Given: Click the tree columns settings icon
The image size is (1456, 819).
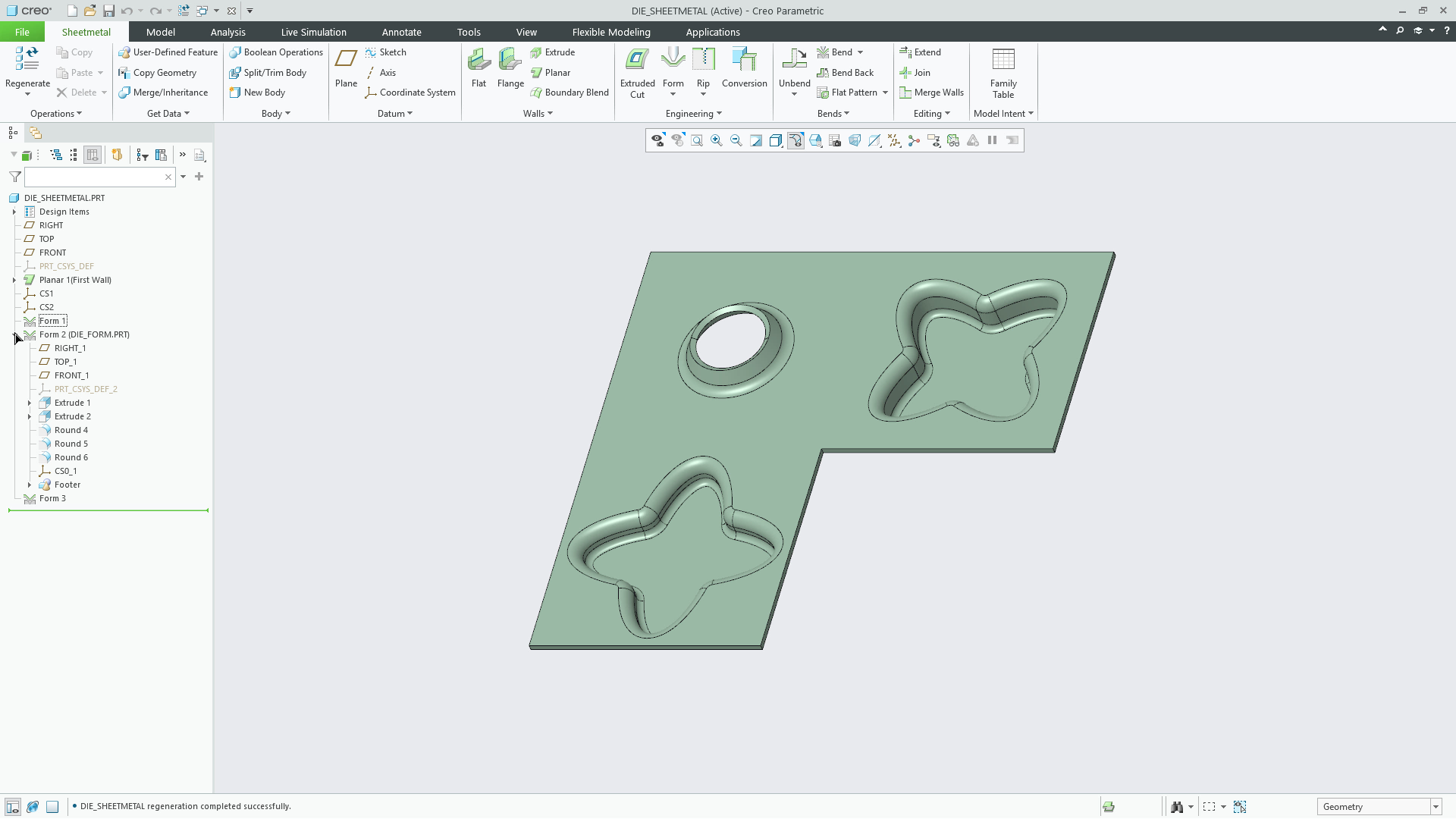Looking at the screenshot, I should click(x=161, y=155).
